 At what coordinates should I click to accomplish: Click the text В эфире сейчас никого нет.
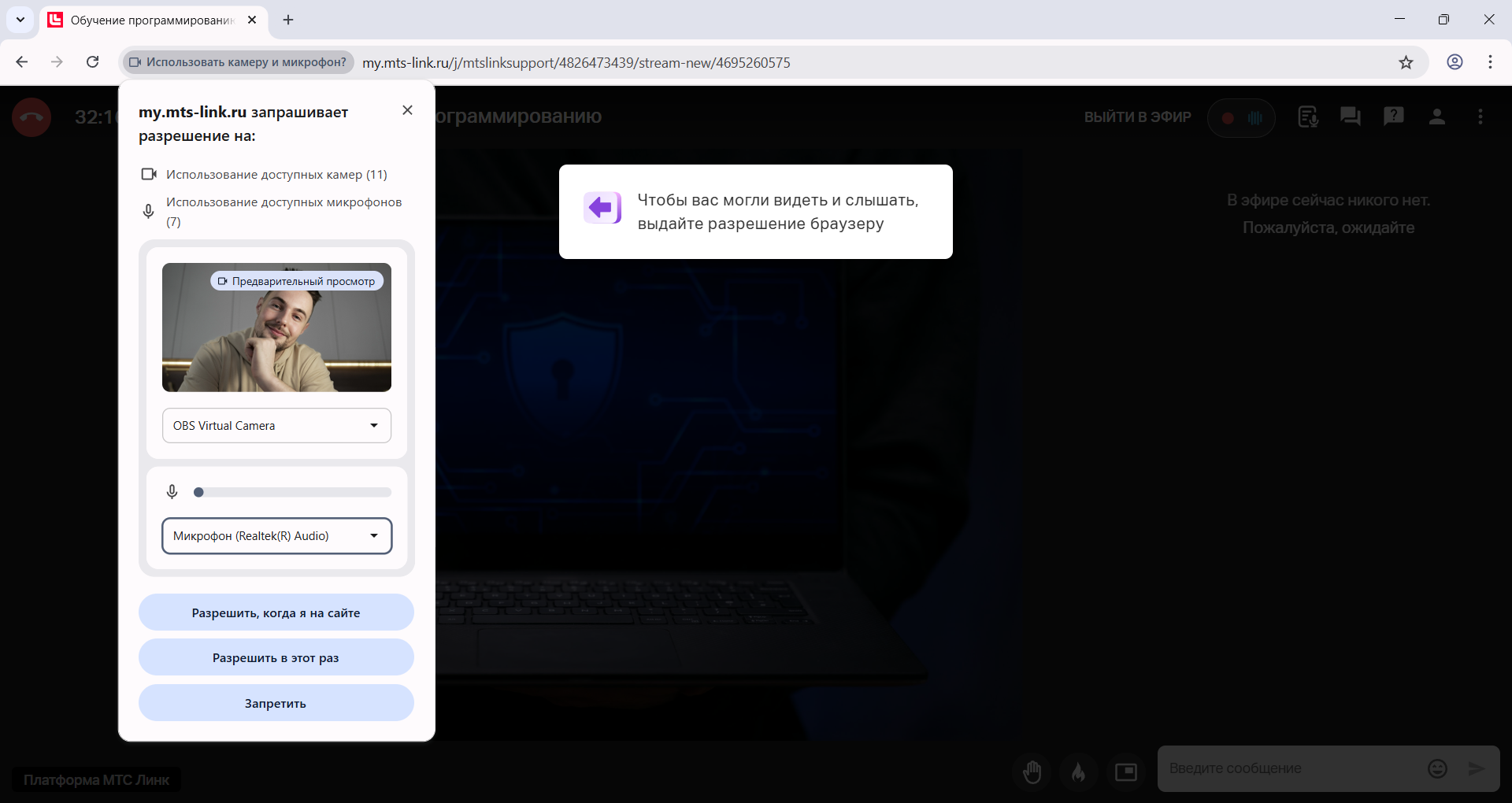tap(1329, 200)
